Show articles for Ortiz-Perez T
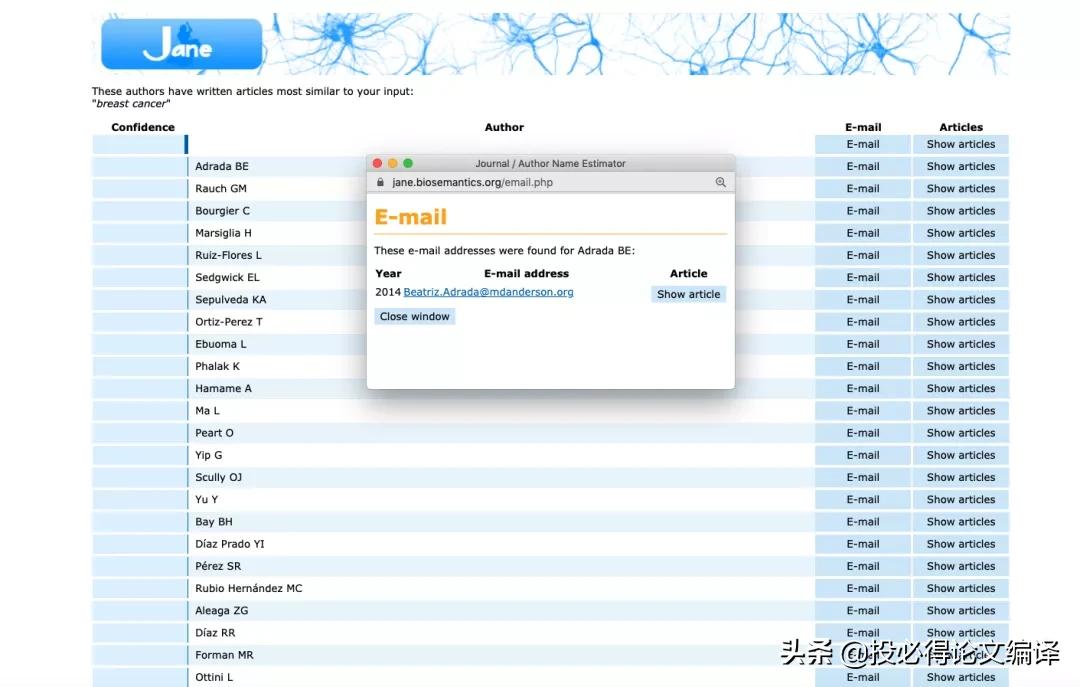The image size is (1080, 687). [961, 322]
